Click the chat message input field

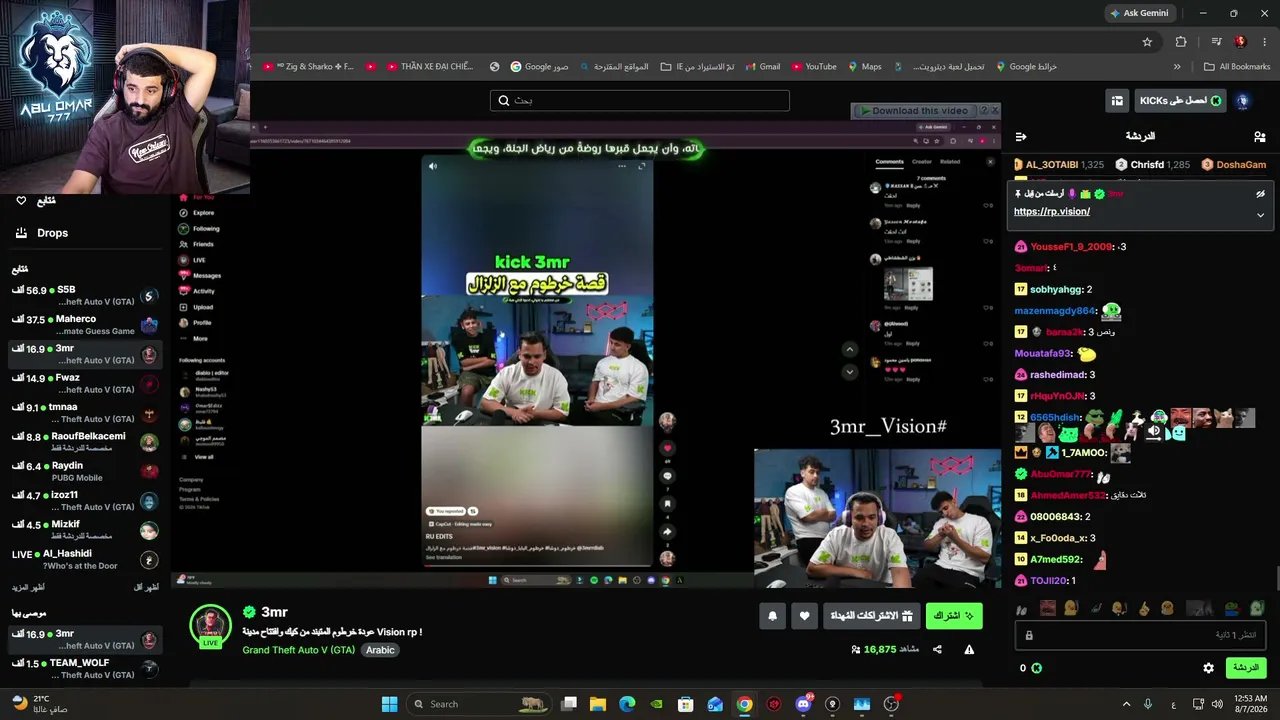1140,635
